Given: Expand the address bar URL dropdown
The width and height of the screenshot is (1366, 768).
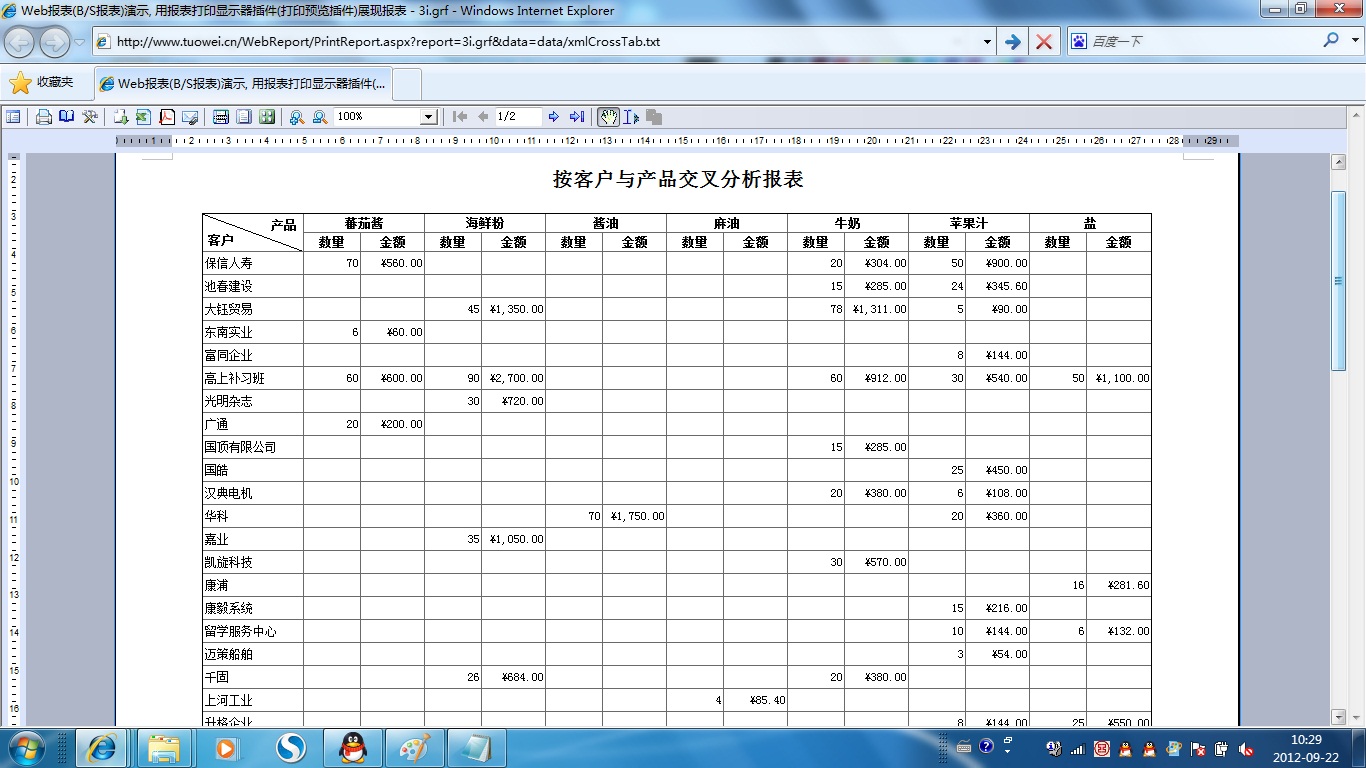Looking at the screenshot, I should coord(987,42).
